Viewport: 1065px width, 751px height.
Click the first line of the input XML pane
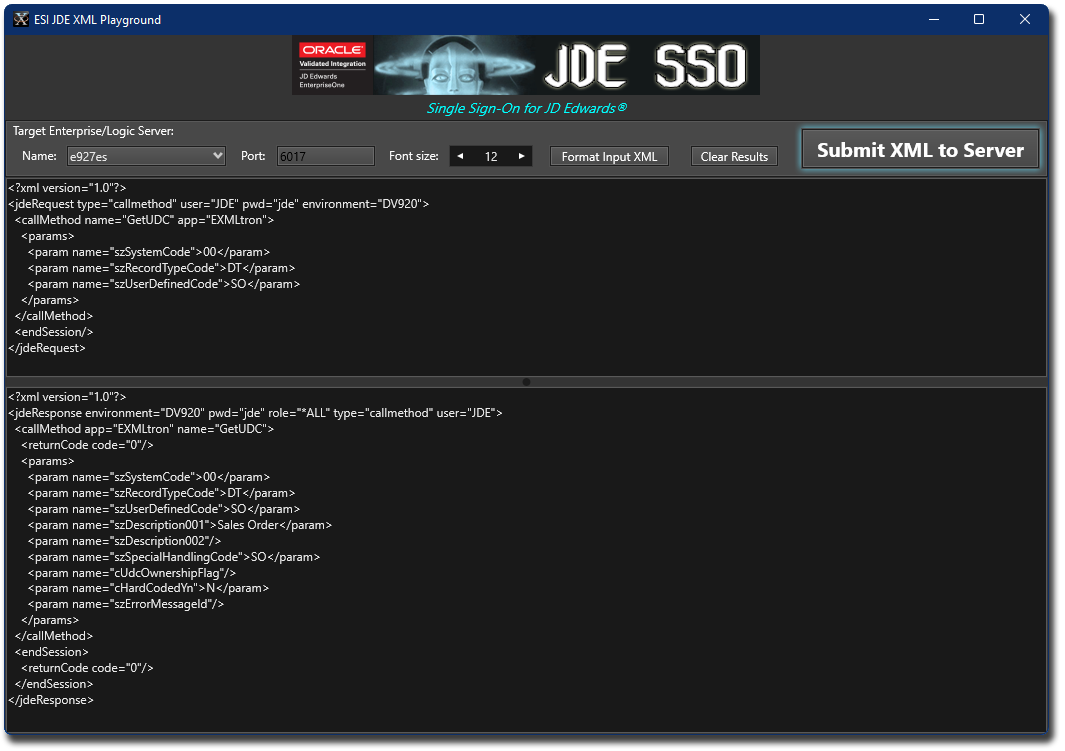67,188
